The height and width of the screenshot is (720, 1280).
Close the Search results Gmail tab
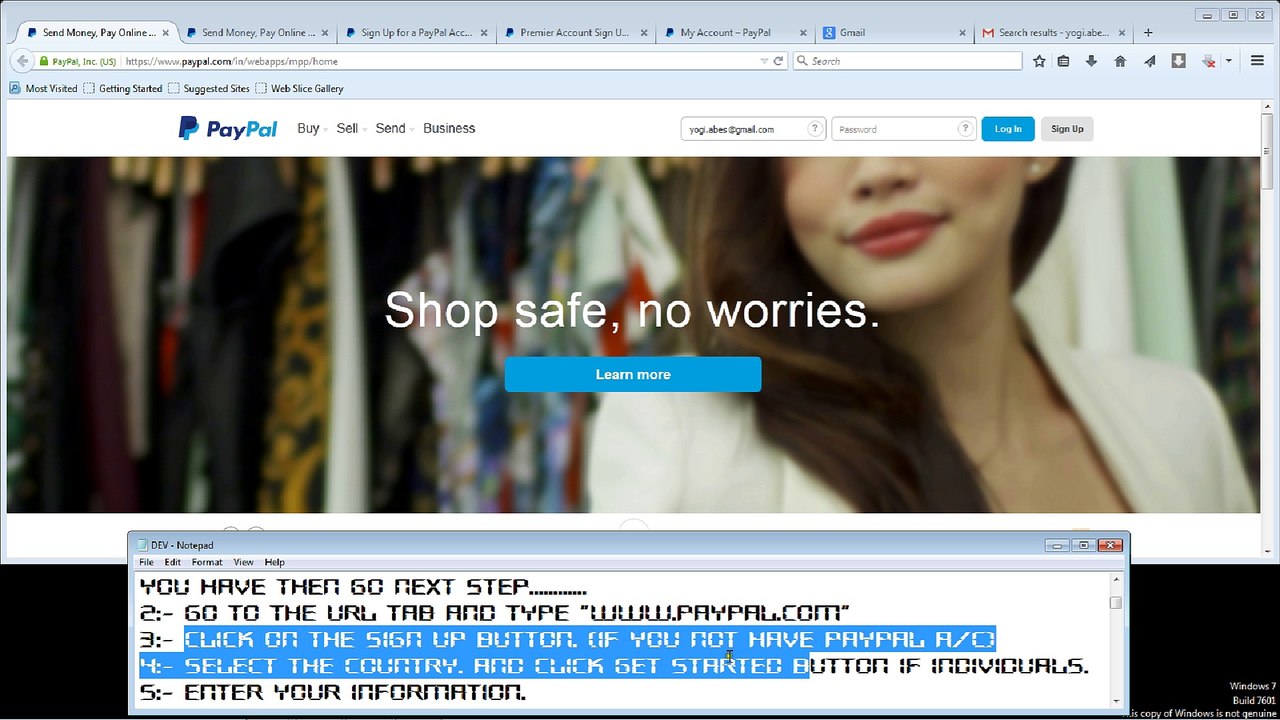click(x=1120, y=33)
